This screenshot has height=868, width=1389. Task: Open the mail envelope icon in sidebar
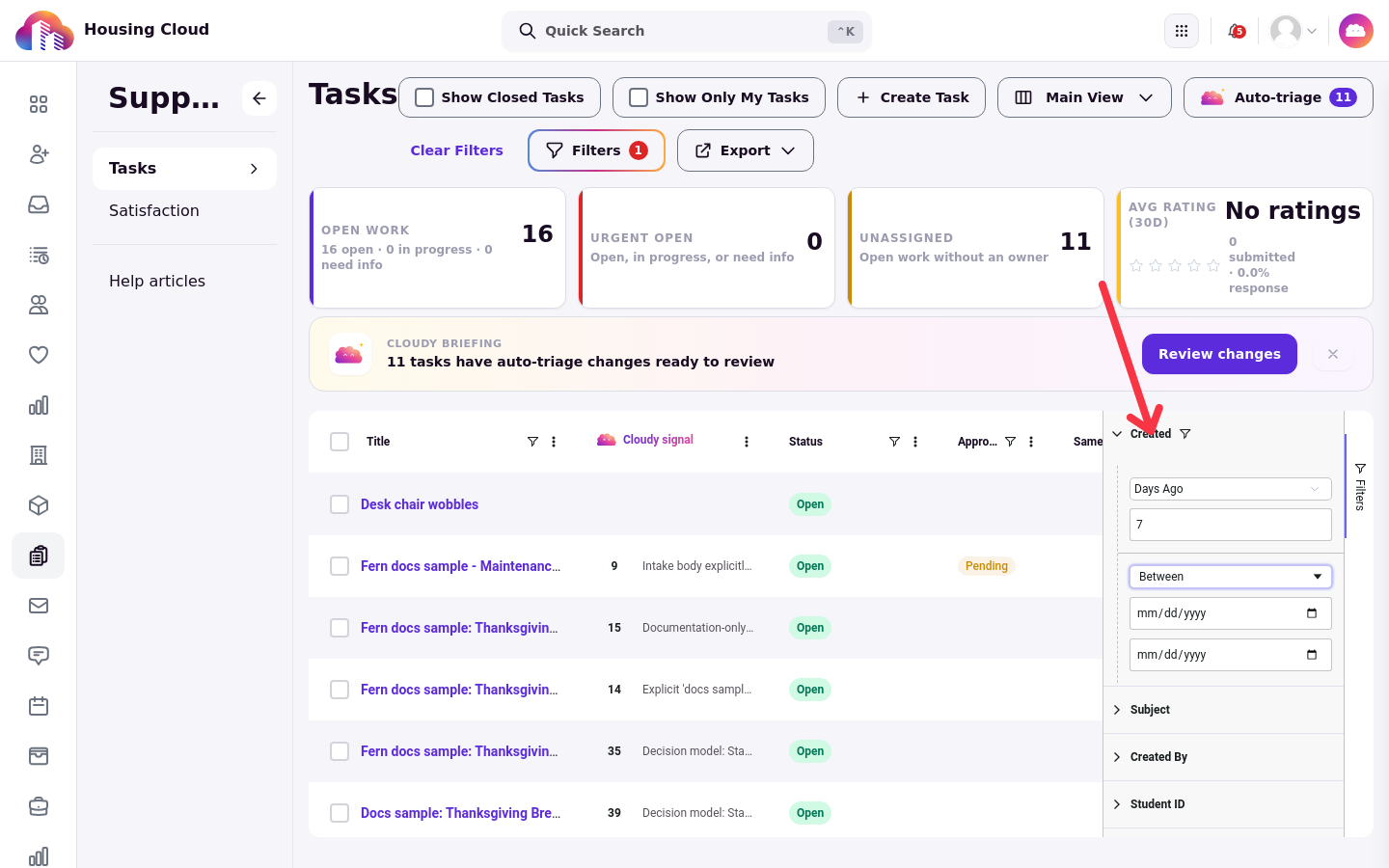tap(39, 606)
